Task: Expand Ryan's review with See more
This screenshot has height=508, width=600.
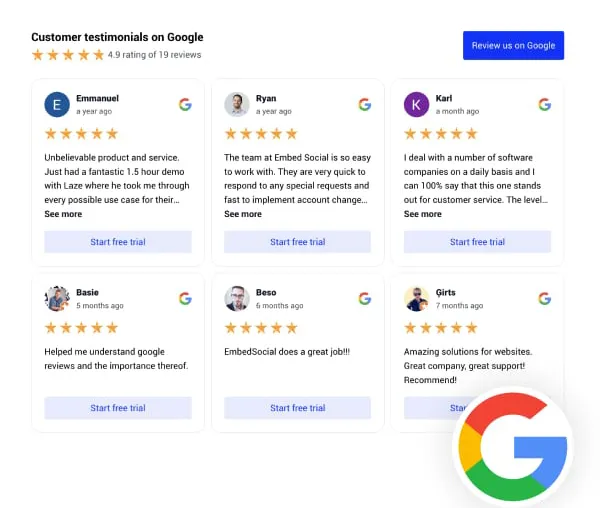Action: tap(243, 214)
